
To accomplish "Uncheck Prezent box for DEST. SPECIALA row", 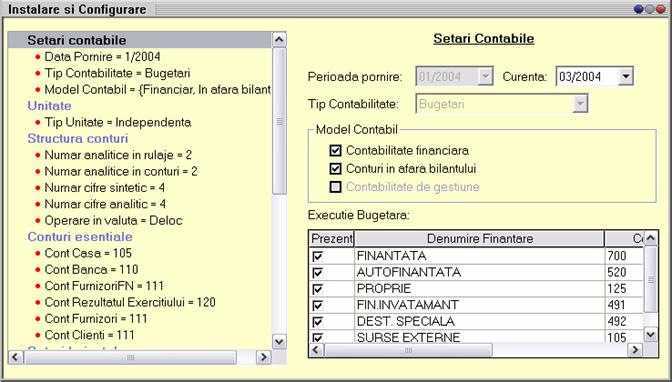I will (x=318, y=322).
